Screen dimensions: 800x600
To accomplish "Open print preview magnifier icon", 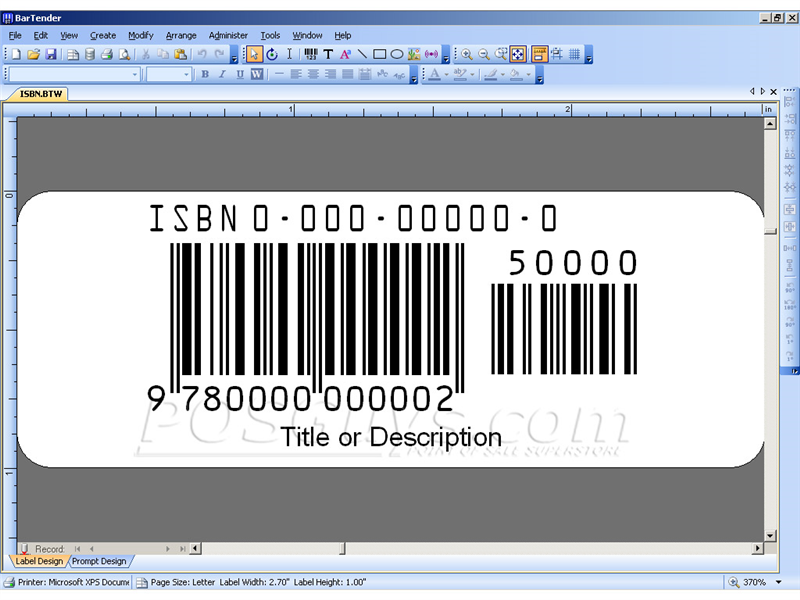I will (124, 54).
